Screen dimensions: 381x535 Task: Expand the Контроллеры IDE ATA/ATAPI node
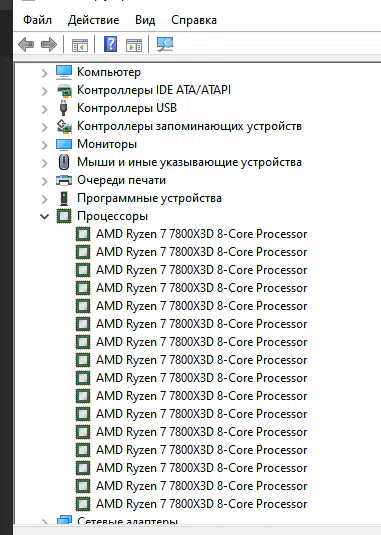tap(44, 91)
